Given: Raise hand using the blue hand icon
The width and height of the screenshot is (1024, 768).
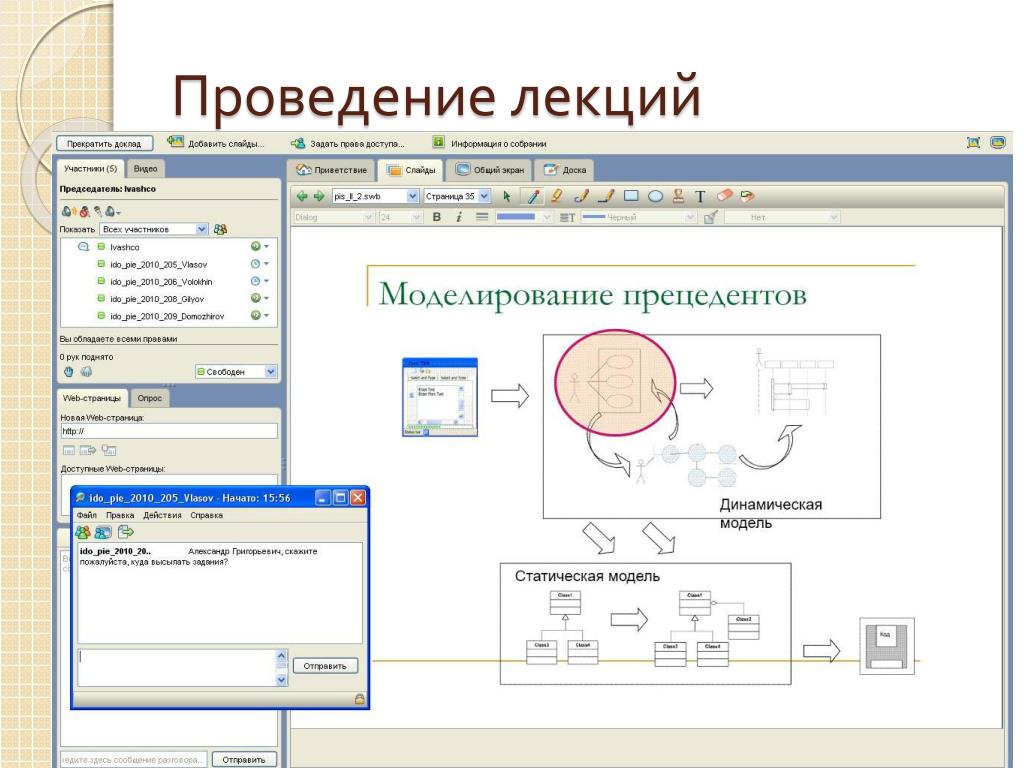Looking at the screenshot, I should (69, 372).
